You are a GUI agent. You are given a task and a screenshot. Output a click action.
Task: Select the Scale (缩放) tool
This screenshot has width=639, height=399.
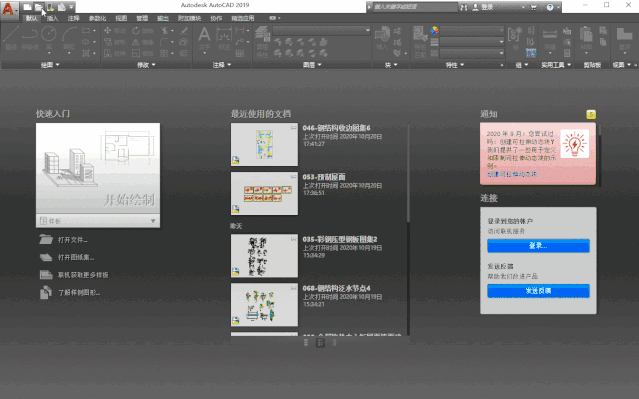click(x=143, y=53)
